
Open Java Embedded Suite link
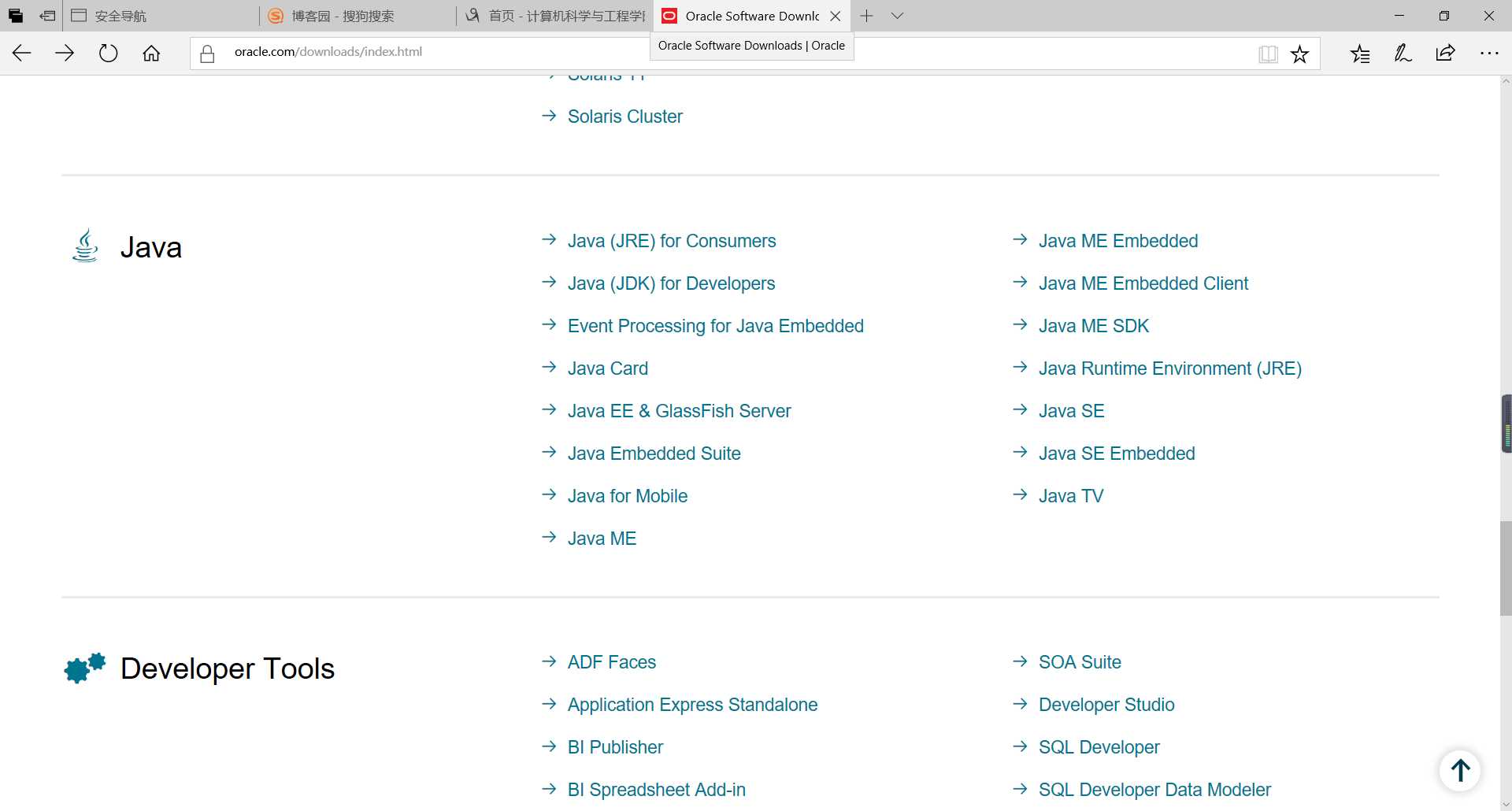pyautogui.click(x=654, y=454)
